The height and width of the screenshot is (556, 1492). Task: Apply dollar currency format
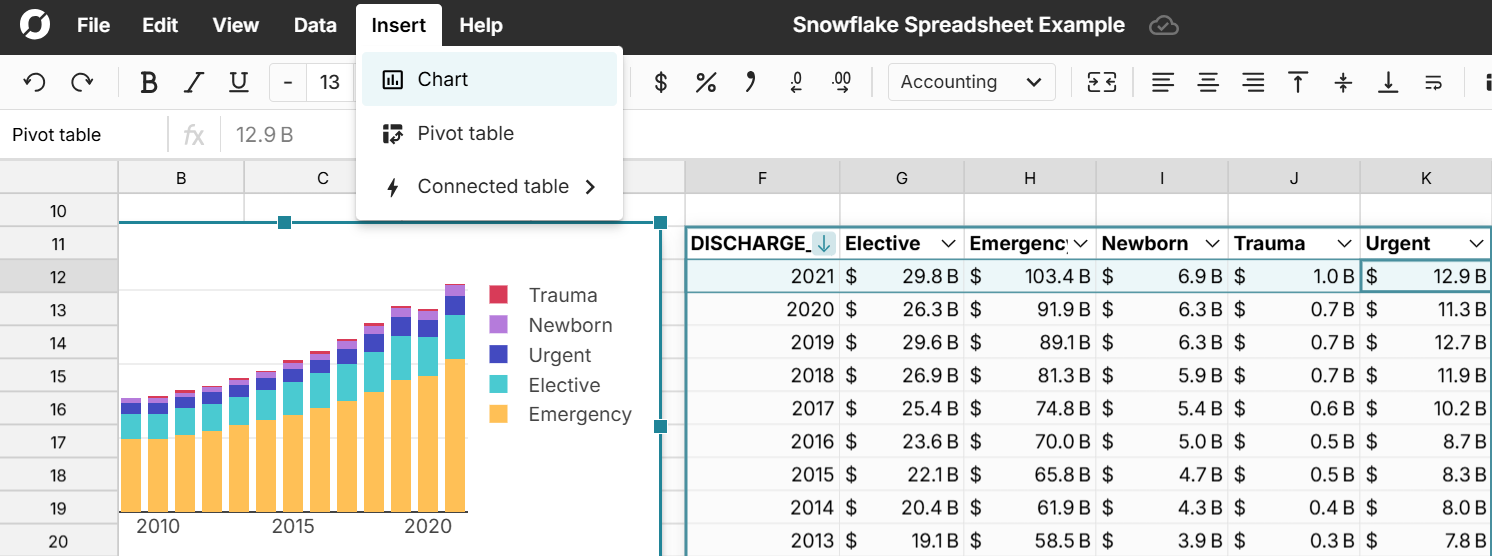pos(660,82)
